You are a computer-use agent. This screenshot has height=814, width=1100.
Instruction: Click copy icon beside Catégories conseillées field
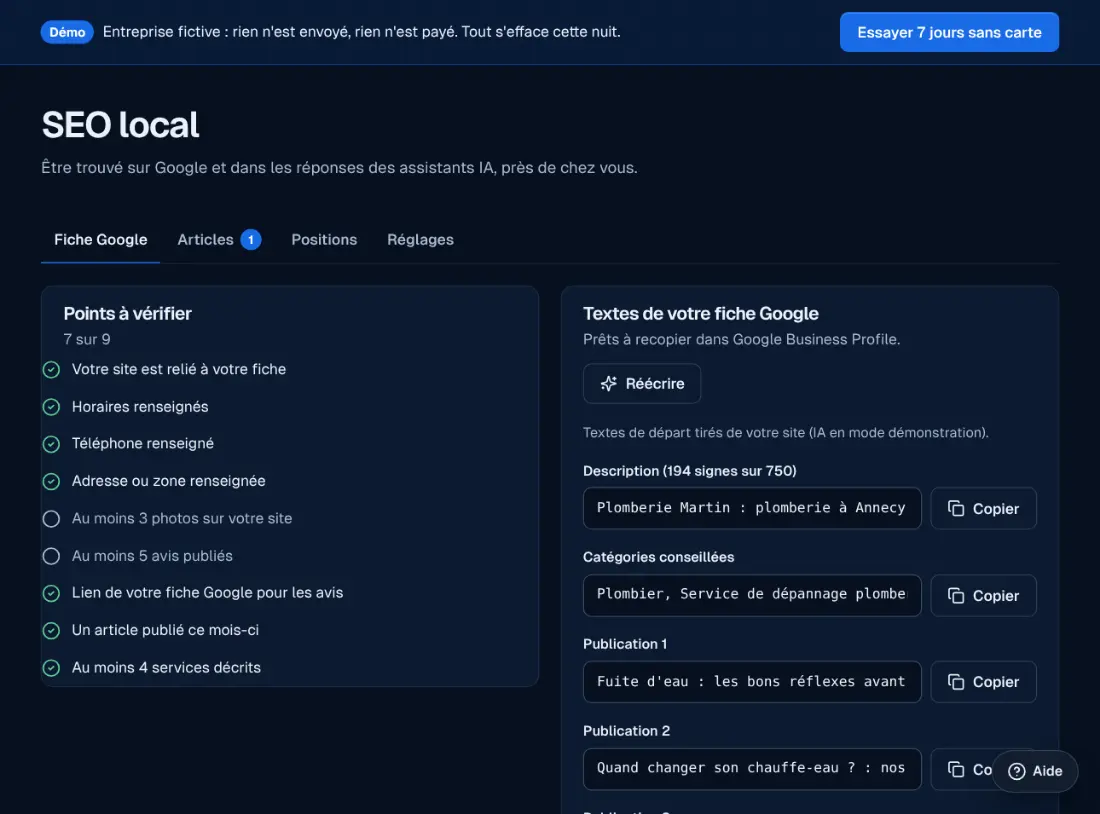(956, 596)
